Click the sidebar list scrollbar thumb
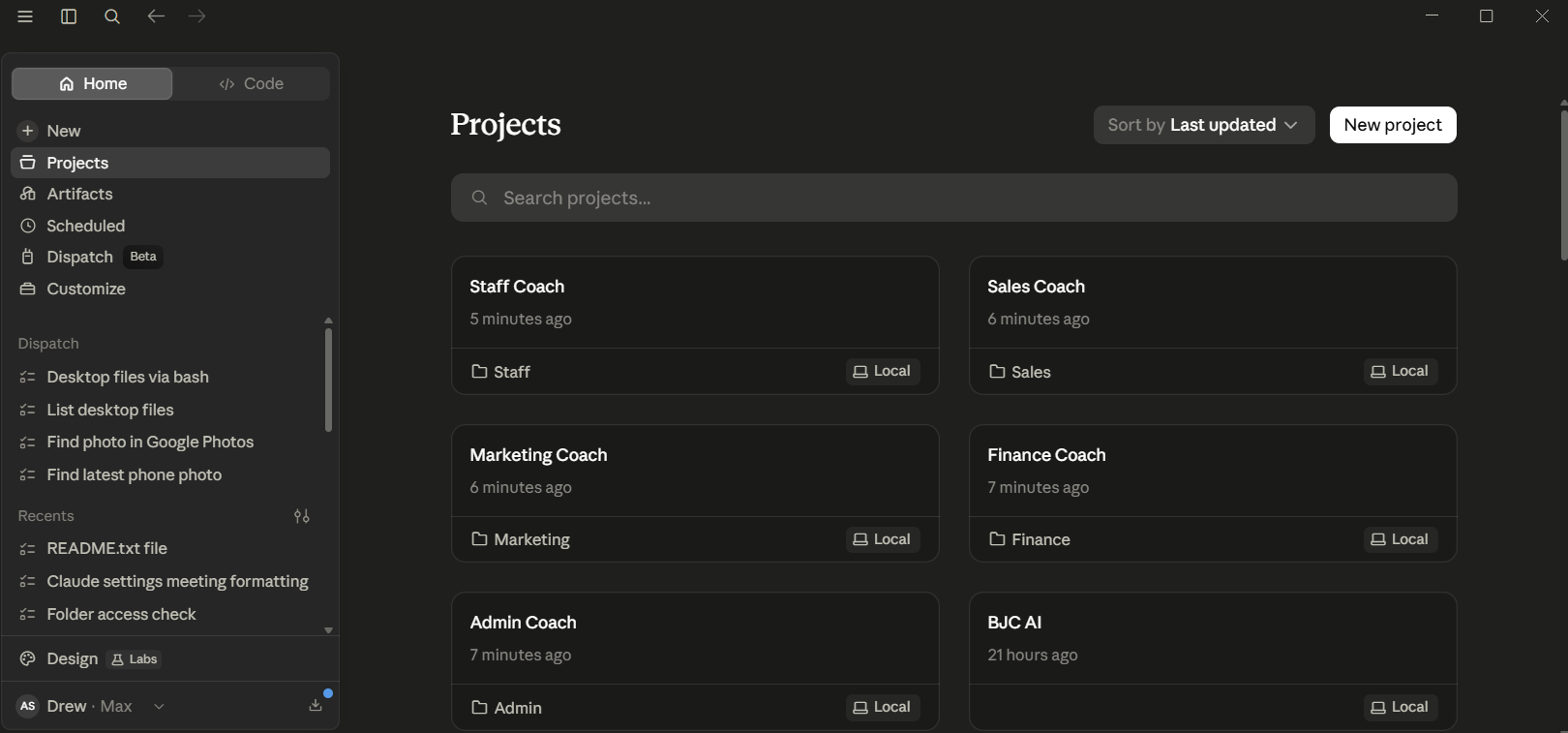1568x733 pixels. point(328,380)
